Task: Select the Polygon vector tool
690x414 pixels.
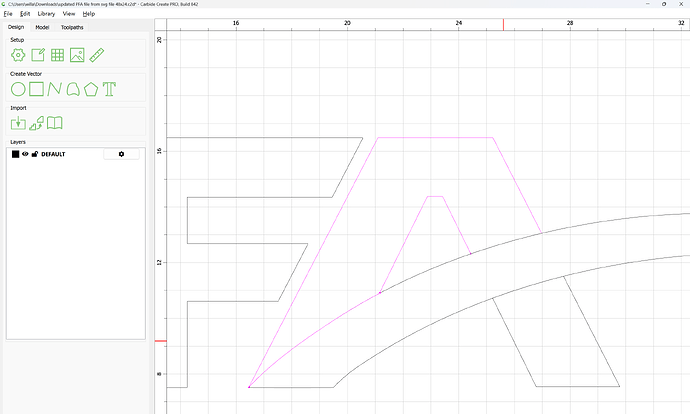Action: tap(91, 89)
